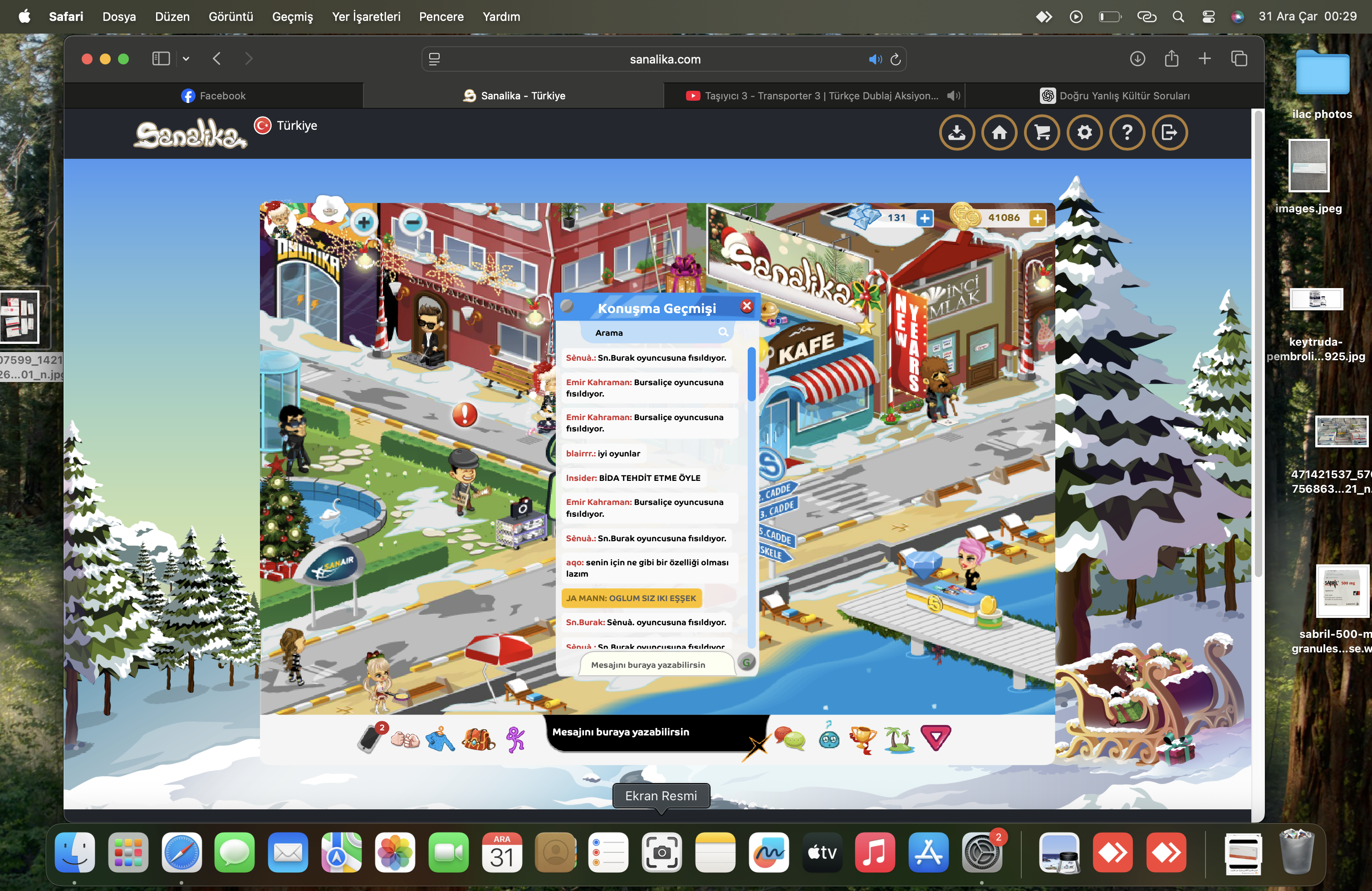Click the Safari address bar sanalika.com
Image resolution: width=1372 pixels, height=891 pixels.
coord(664,59)
